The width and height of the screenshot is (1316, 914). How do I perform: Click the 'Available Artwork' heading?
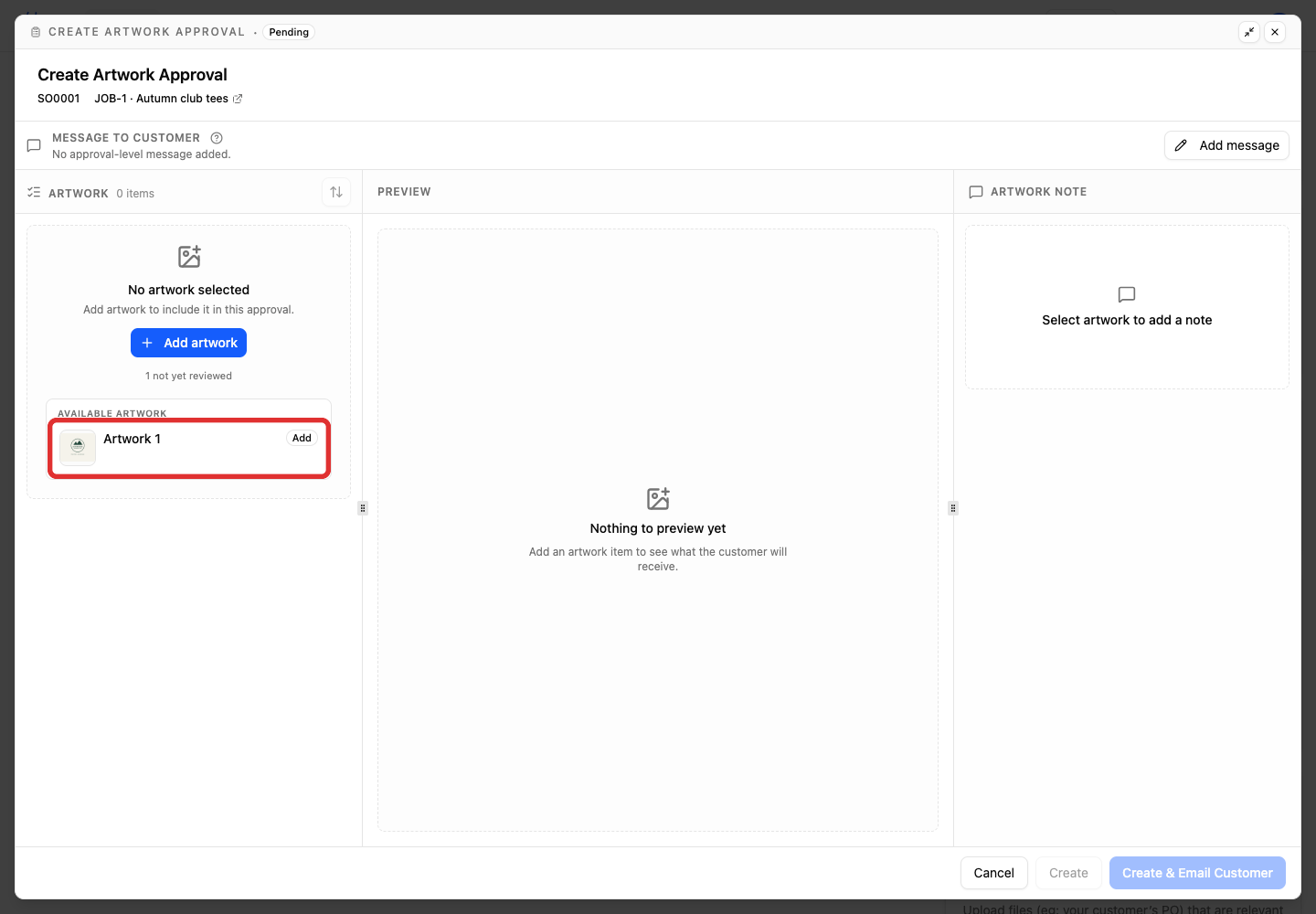112,413
